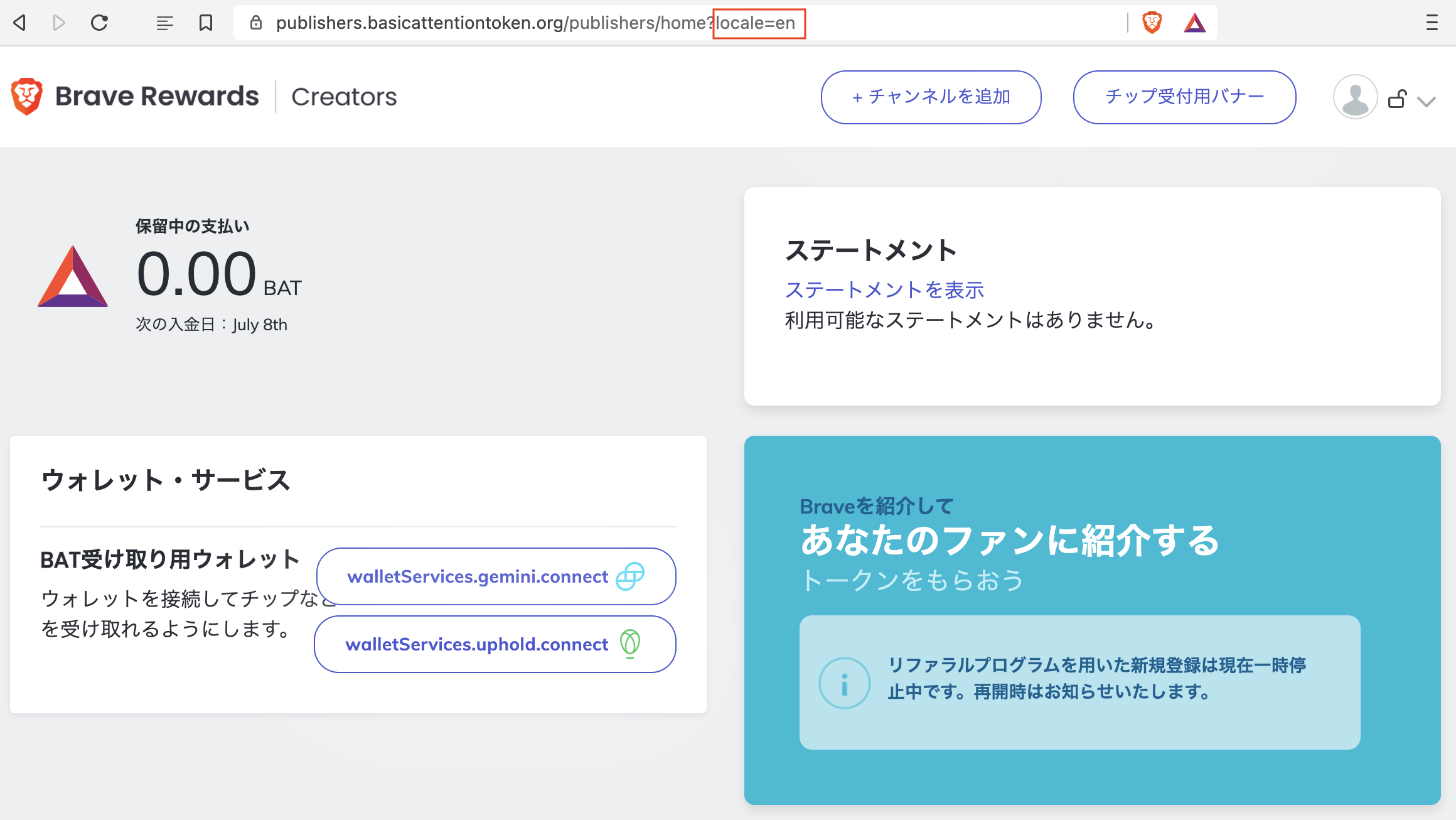Viewport: 1456px width, 820px height.
Task: Click the Brave Rewards title text
Action: (157, 96)
